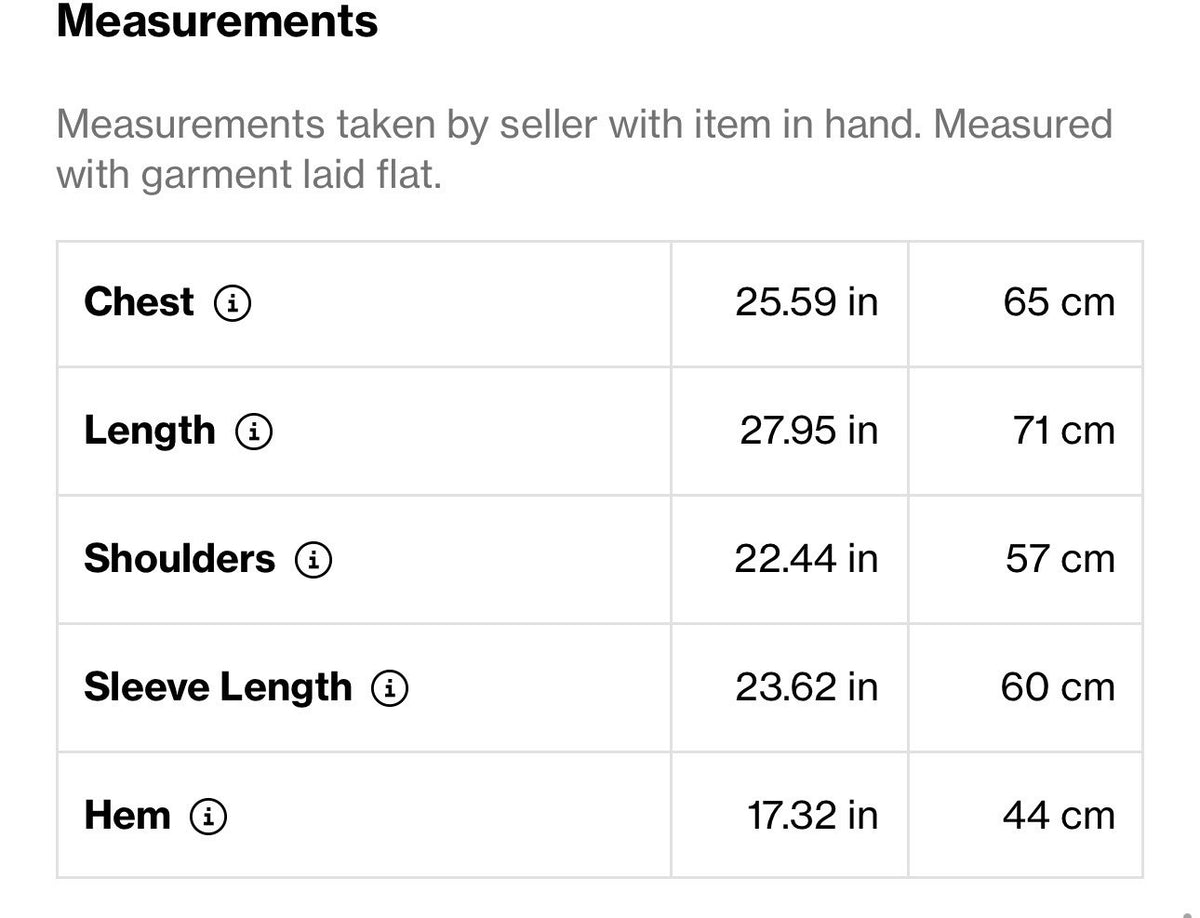The height and width of the screenshot is (918, 1200).
Task: Click the 17.32 in hem value
Action: tap(813, 816)
